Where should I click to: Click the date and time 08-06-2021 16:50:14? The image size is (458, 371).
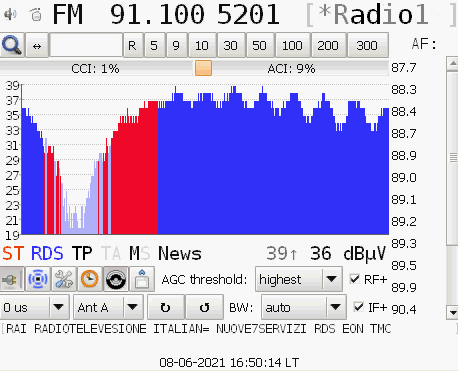229,362
